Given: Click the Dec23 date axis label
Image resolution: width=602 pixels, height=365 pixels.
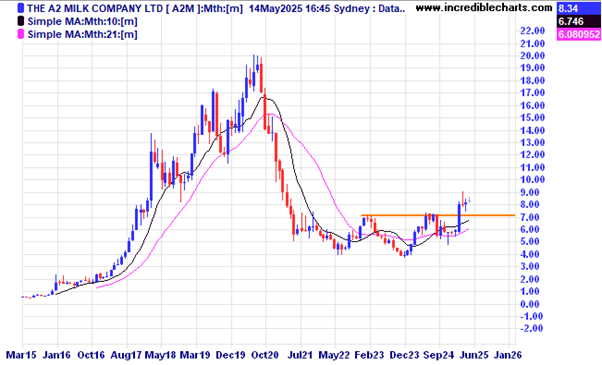Looking at the screenshot, I should (404, 355).
